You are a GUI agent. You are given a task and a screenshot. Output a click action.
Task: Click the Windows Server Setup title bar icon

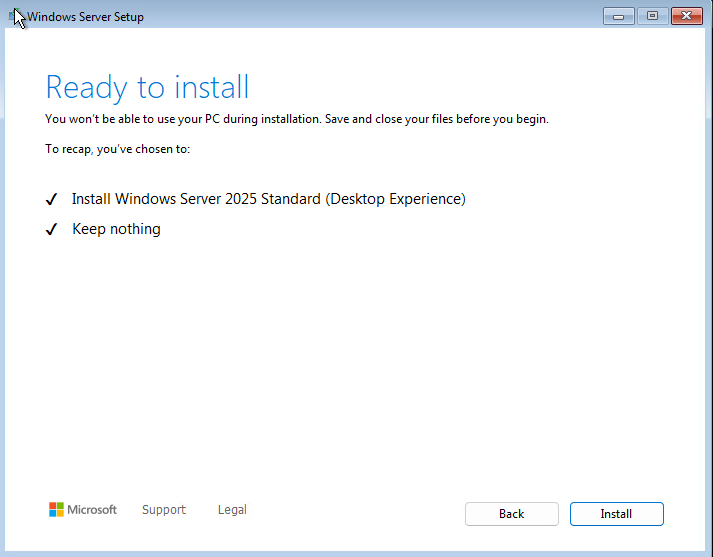coord(14,16)
